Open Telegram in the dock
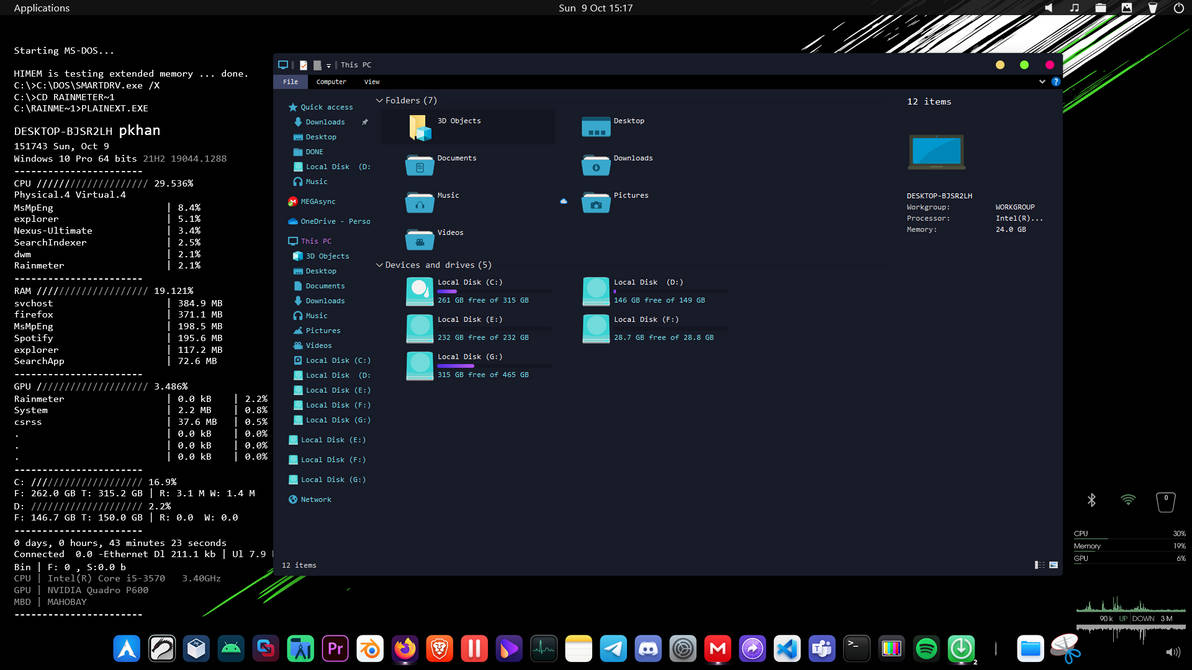Screen dimensions: 1192x670 tap(613, 649)
